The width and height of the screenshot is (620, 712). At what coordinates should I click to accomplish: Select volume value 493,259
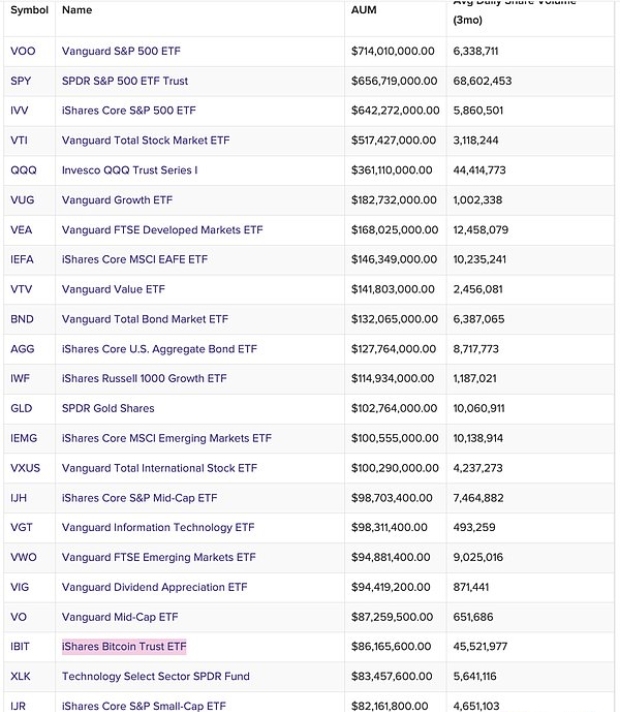pos(474,527)
